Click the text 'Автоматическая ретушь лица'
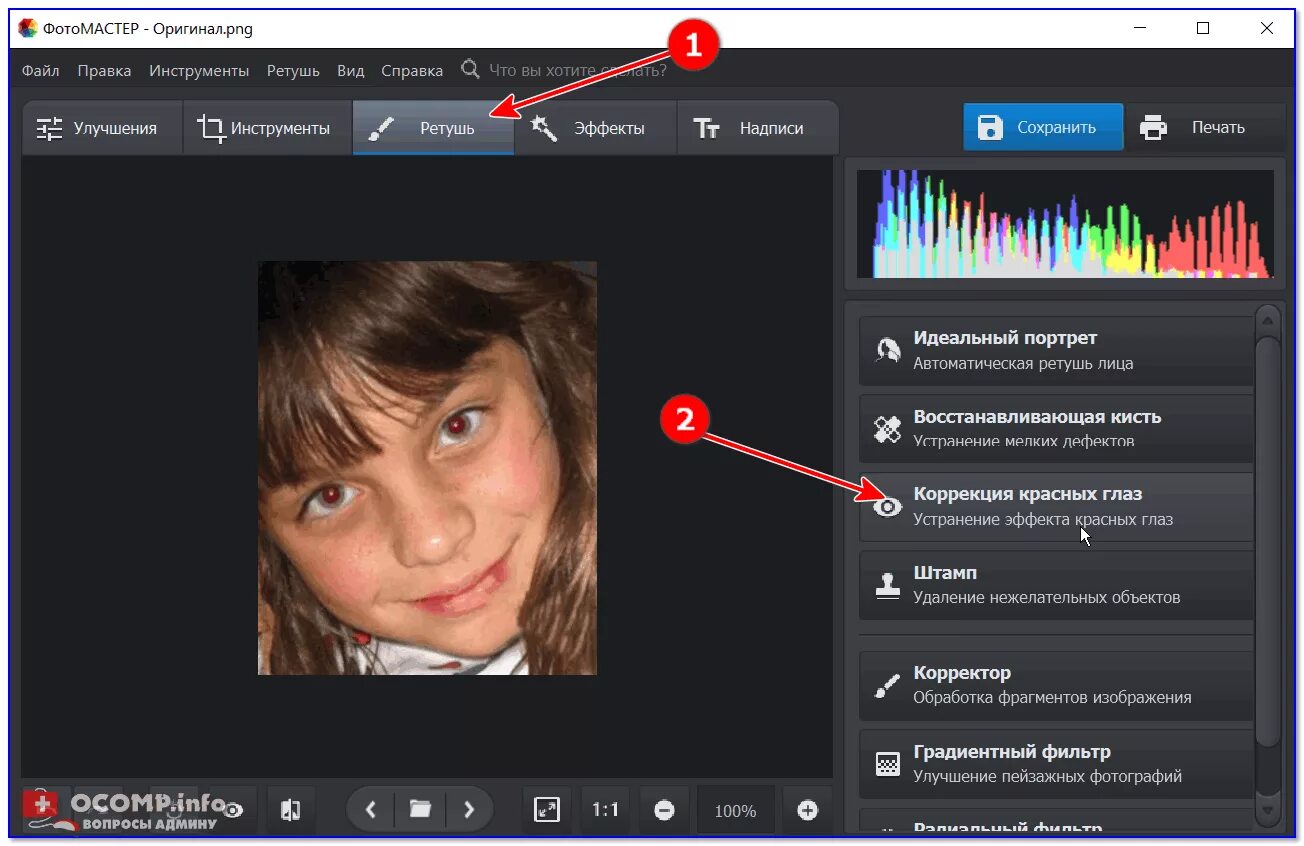This screenshot has width=1304, height=846. (x=1023, y=363)
